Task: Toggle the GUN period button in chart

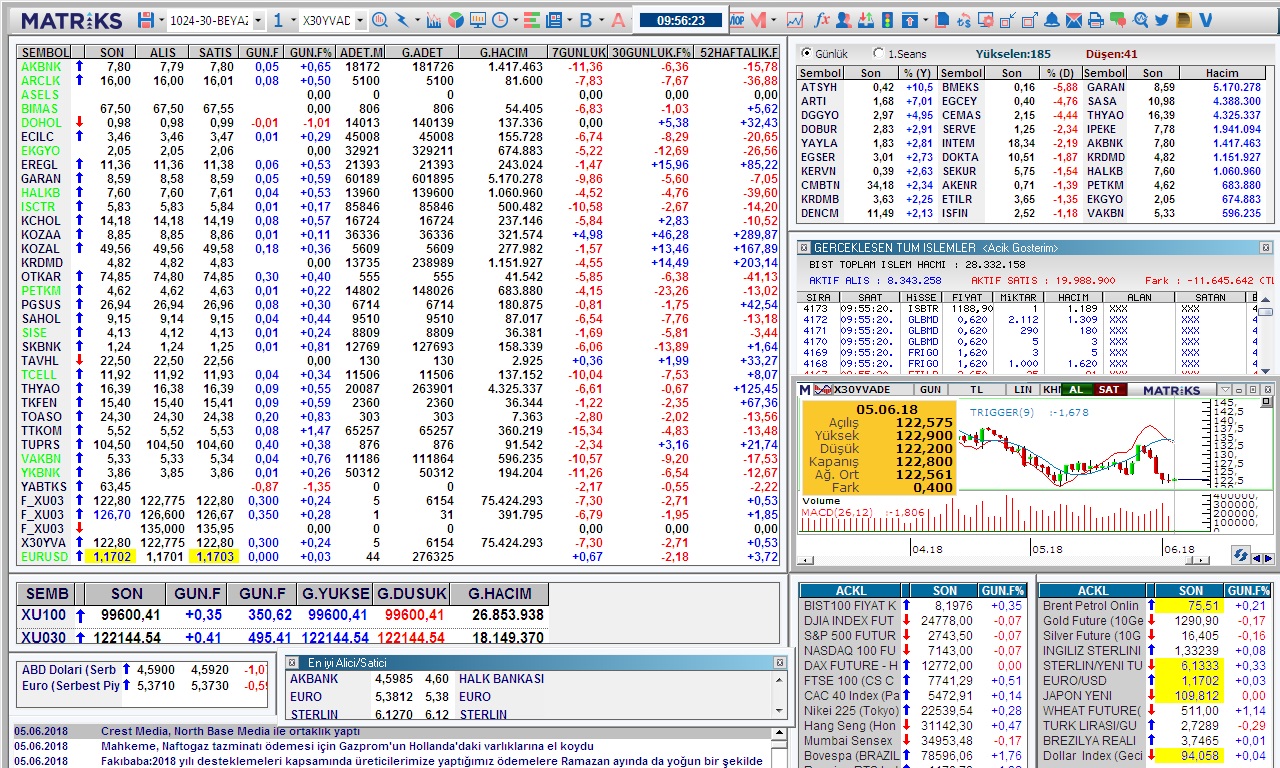Action: coord(930,389)
